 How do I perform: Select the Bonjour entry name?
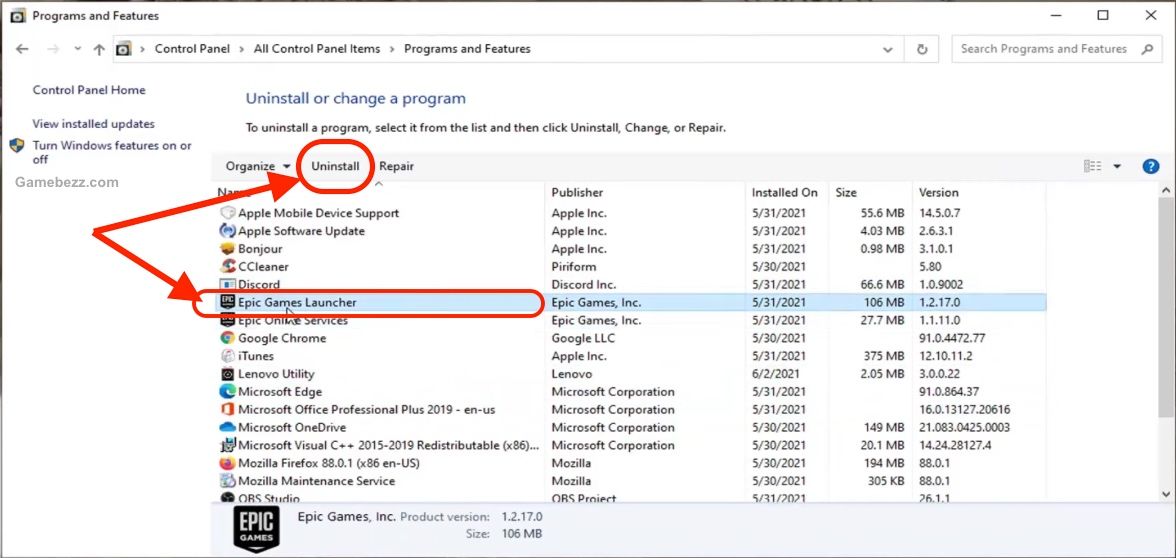[260, 249]
